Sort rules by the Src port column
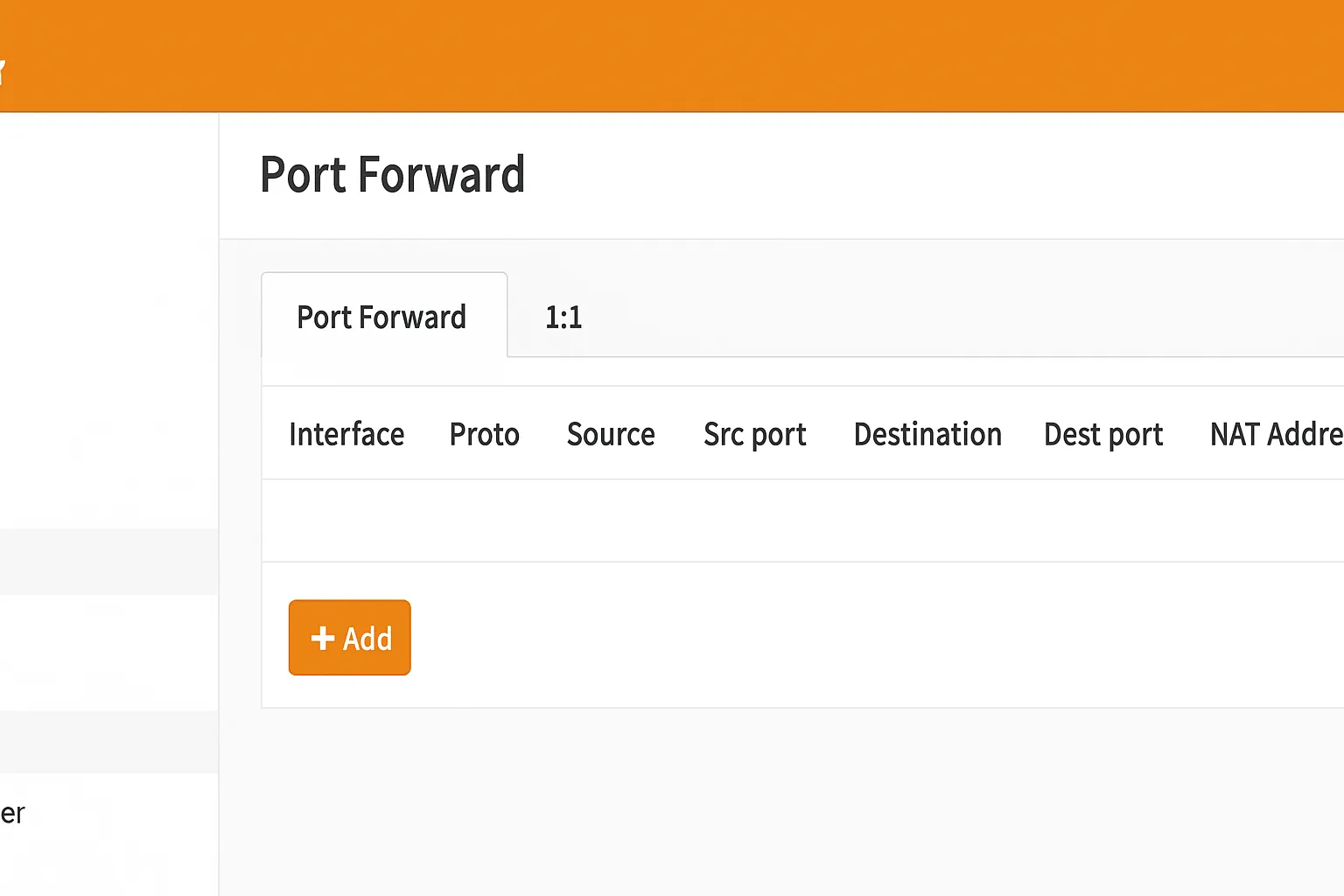The image size is (1344, 896). (x=754, y=434)
